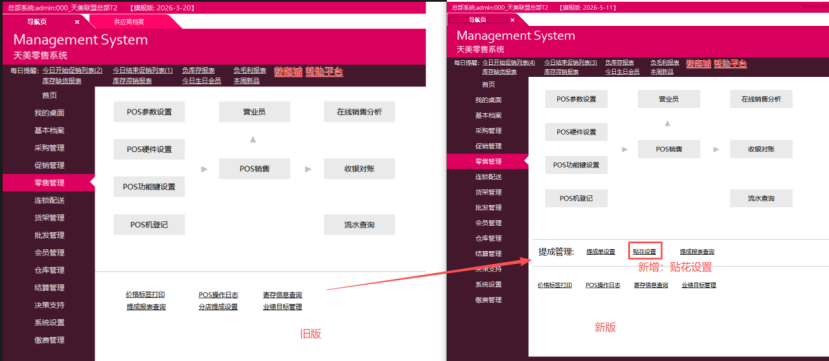The image size is (829, 361).
Task: Open 系统设置 in right window sidebar
Action: pyautogui.click(x=488, y=284)
